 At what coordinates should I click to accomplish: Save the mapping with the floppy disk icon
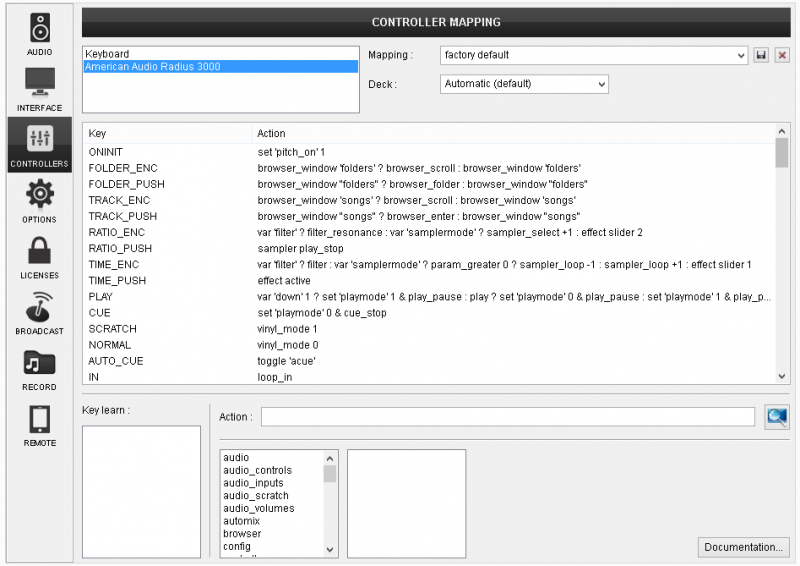tap(761, 55)
